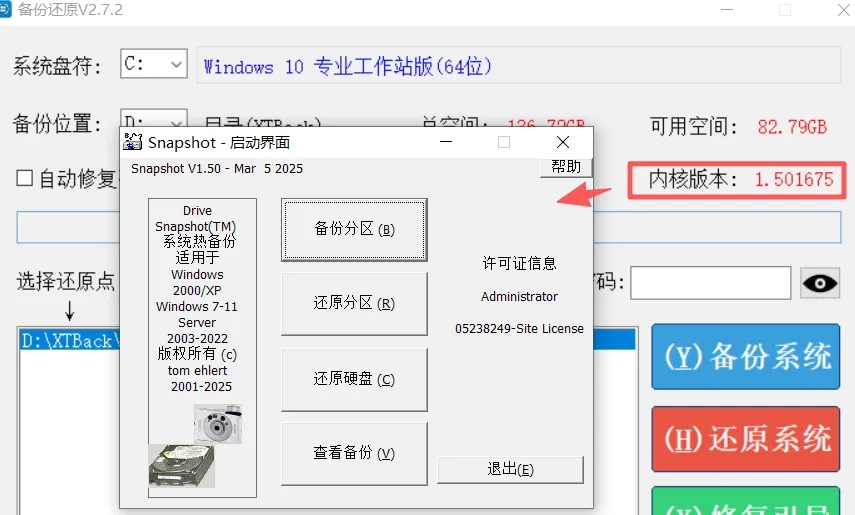
Task: Click the Snapshot V1.50 - Mar 5 2025 text
Action: tap(217, 169)
